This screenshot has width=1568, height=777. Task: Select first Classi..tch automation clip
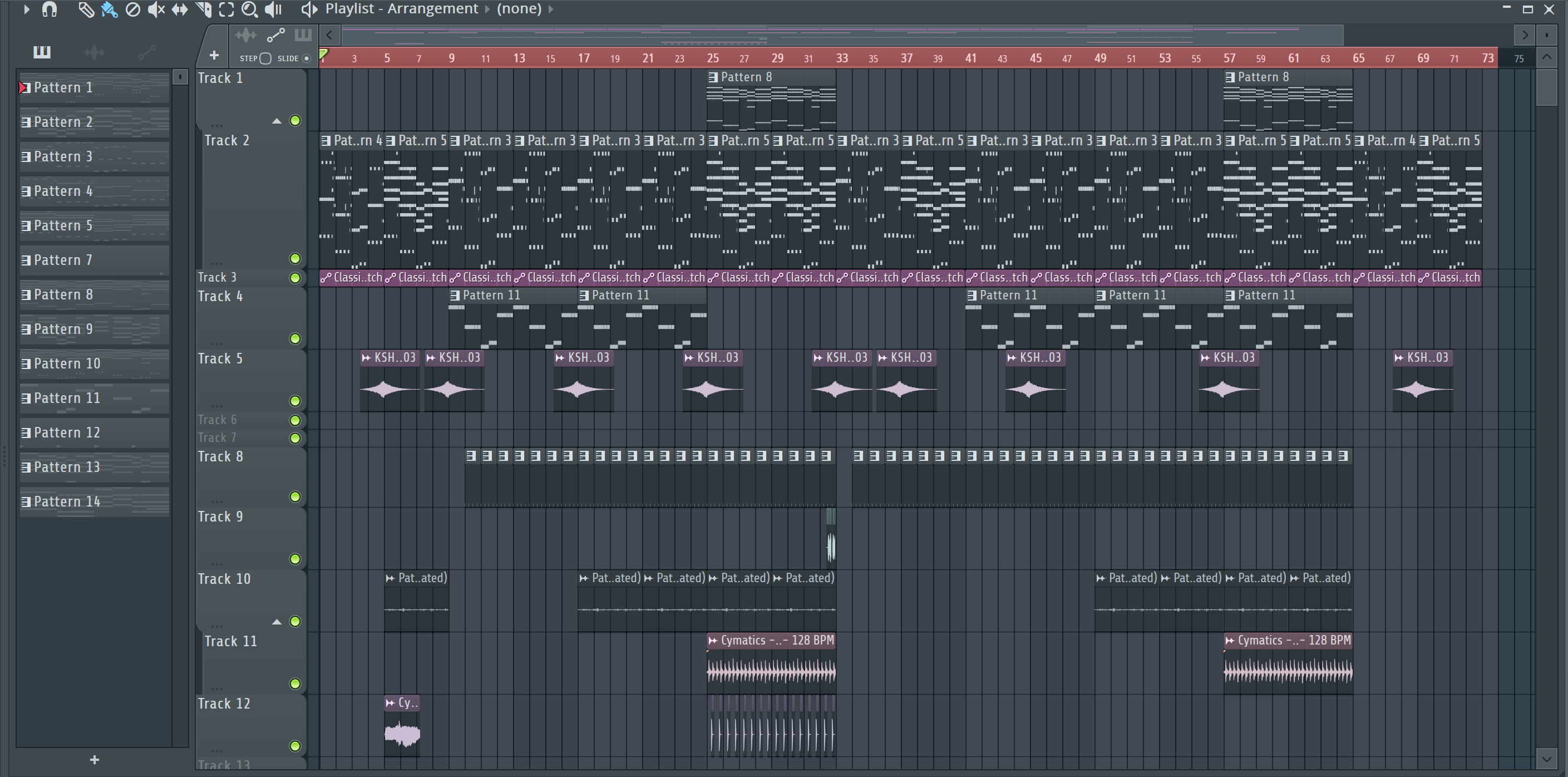click(352, 278)
